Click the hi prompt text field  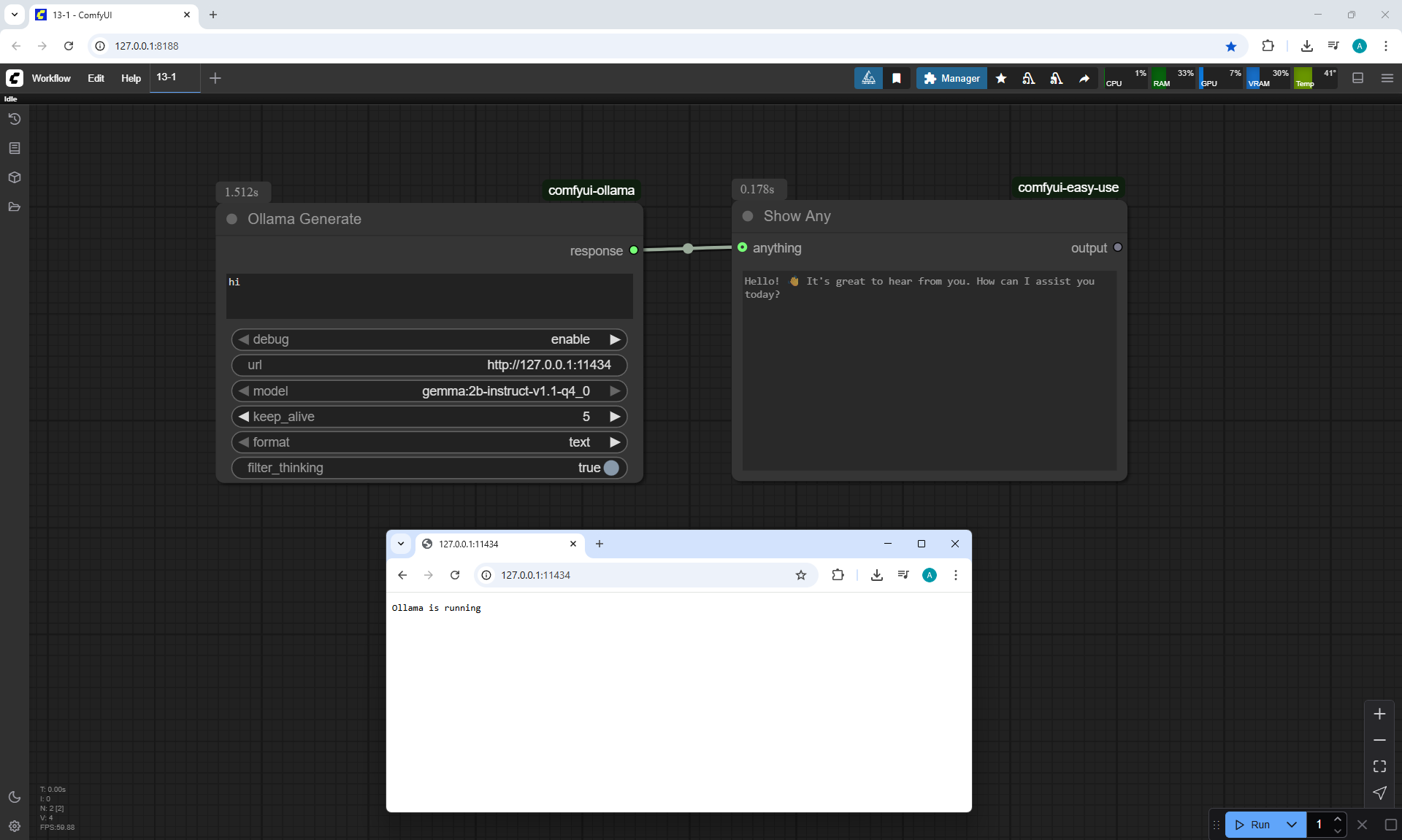pos(429,296)
